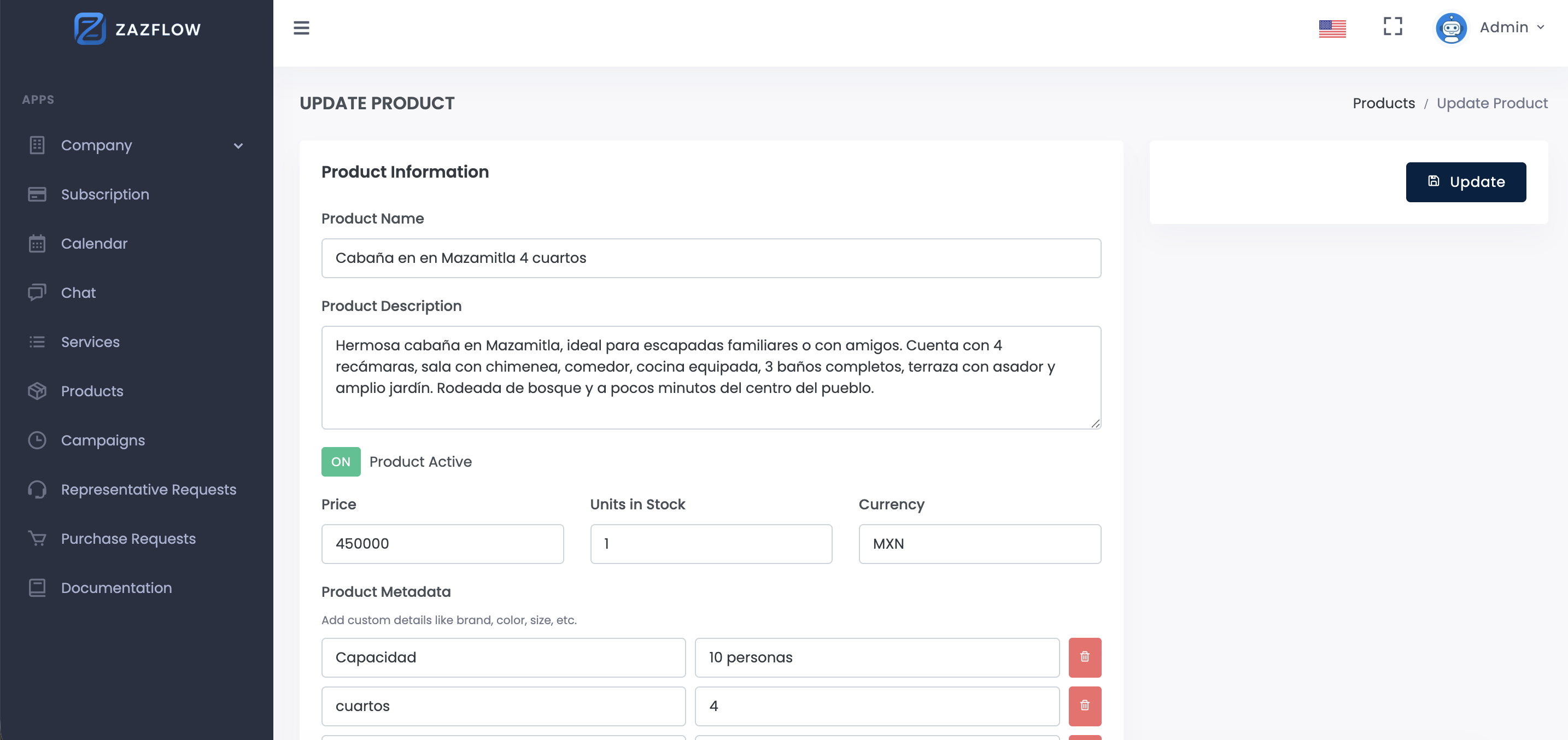Toggle the Product Active switch
The height and width of the screenshot is (740, 1568).
point(341,462)
